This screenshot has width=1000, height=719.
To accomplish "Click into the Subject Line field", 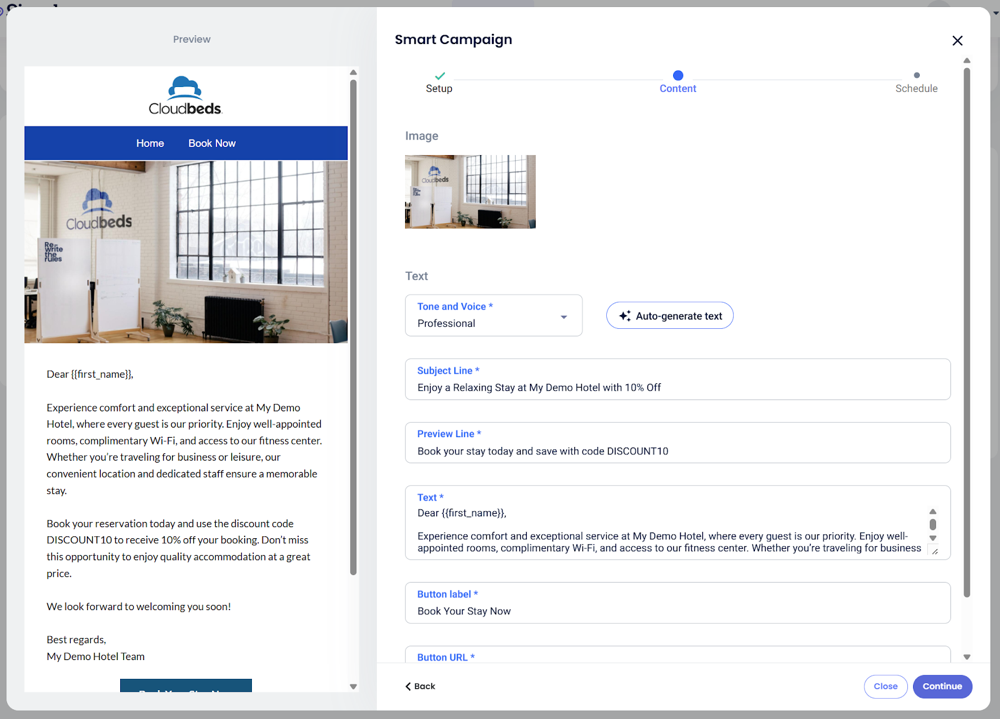I will click(x=677, y=387).
